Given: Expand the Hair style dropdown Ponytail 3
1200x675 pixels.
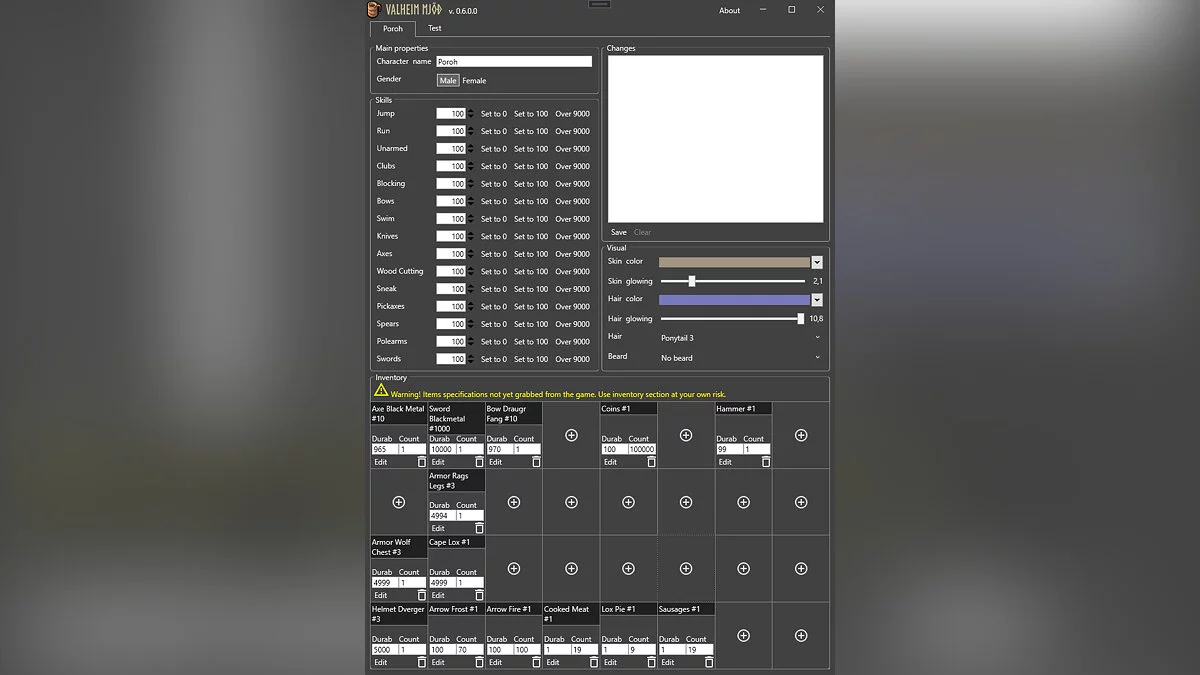Looking at the screenshot, I should (x=817, y=338).
